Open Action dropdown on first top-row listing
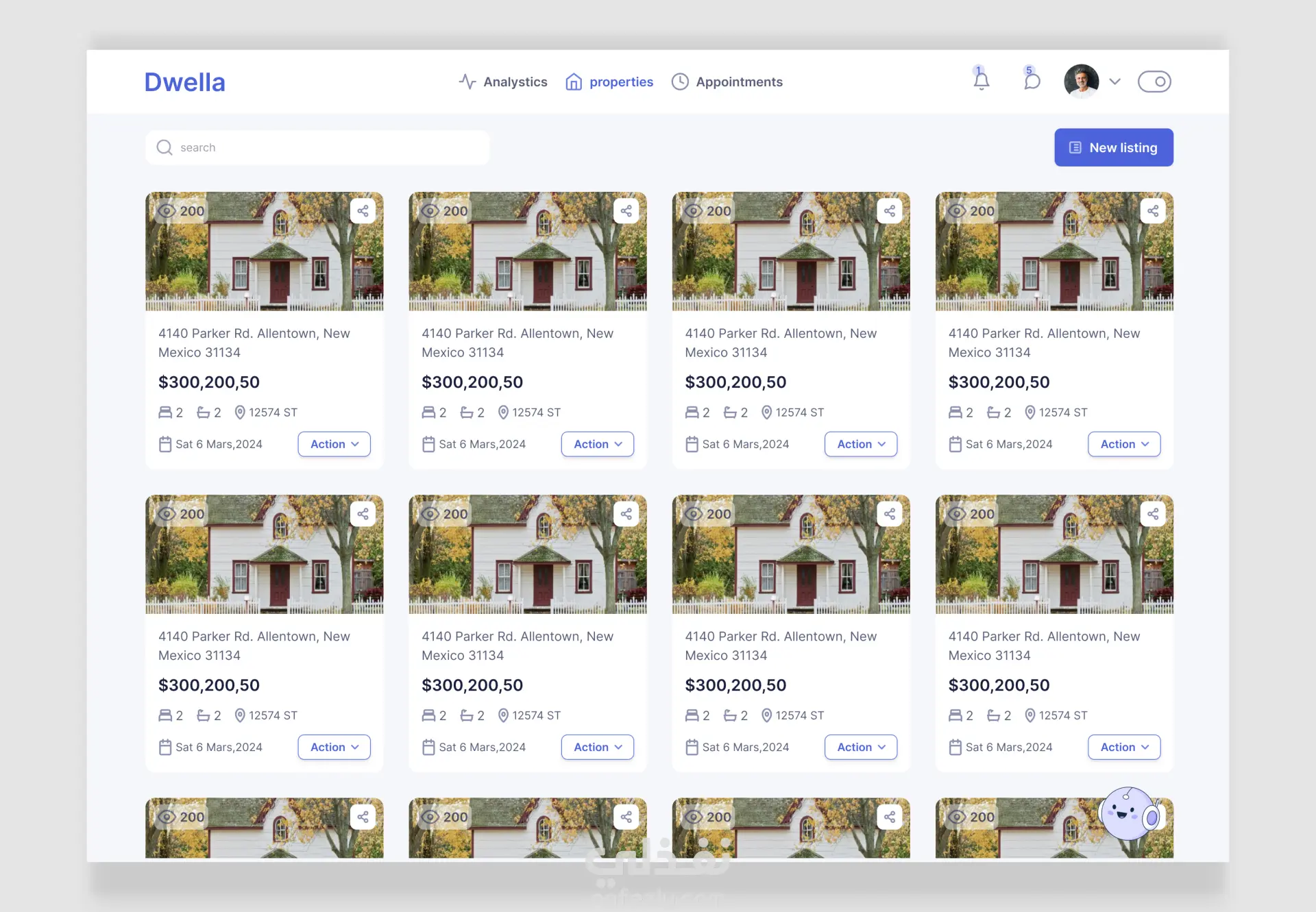The image size is (1316, 912). point(334,444)
